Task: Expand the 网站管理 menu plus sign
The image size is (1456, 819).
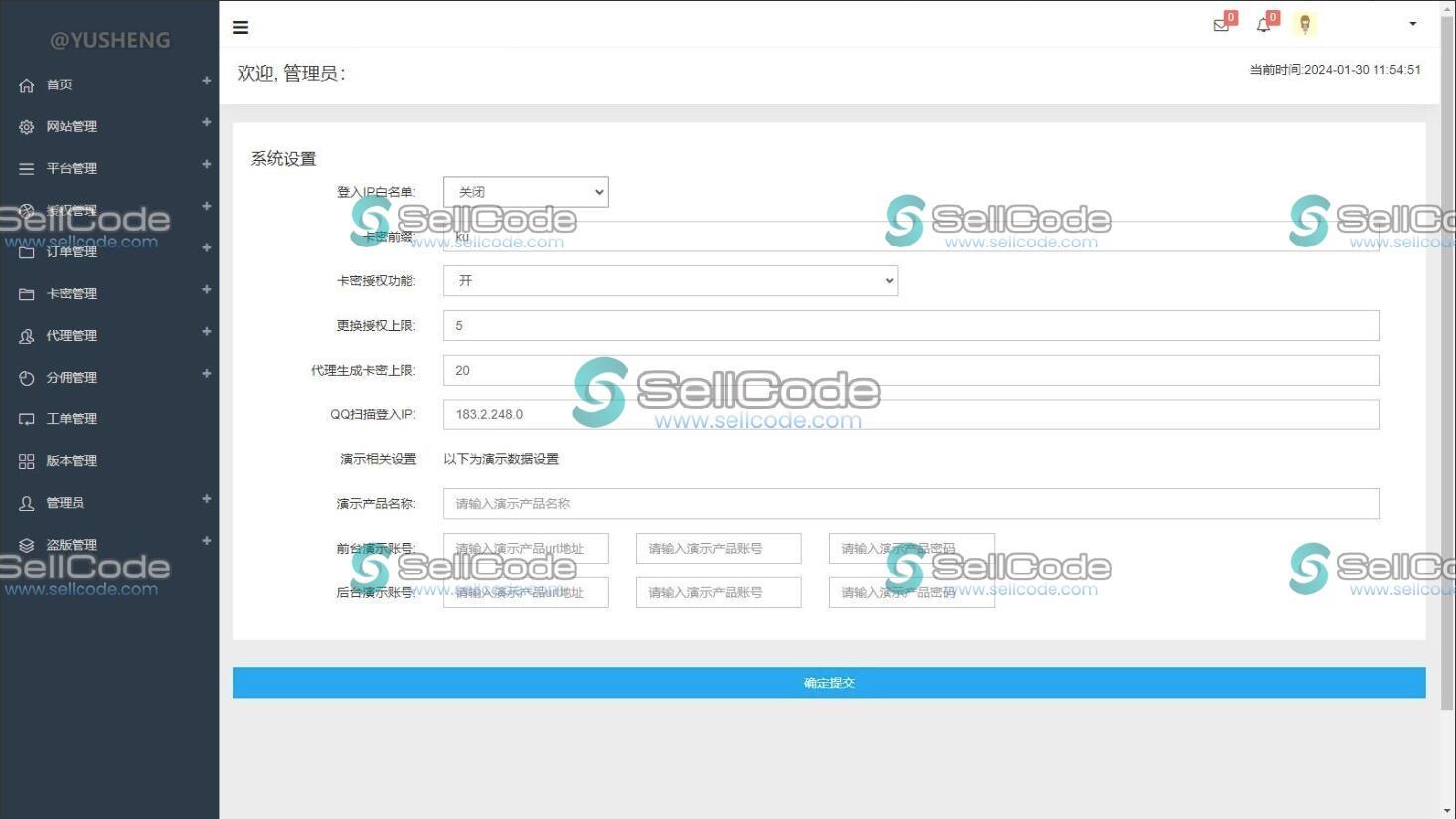Action: pos(206,122)
